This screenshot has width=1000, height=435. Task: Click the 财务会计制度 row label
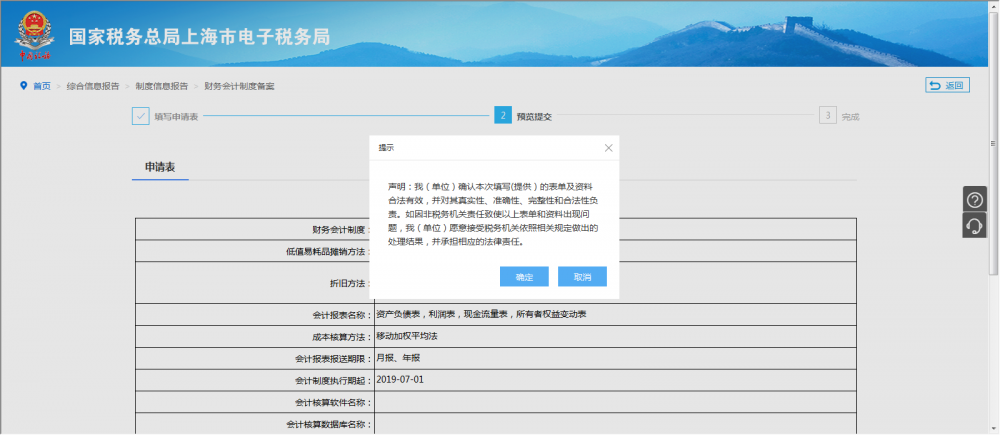342,230
